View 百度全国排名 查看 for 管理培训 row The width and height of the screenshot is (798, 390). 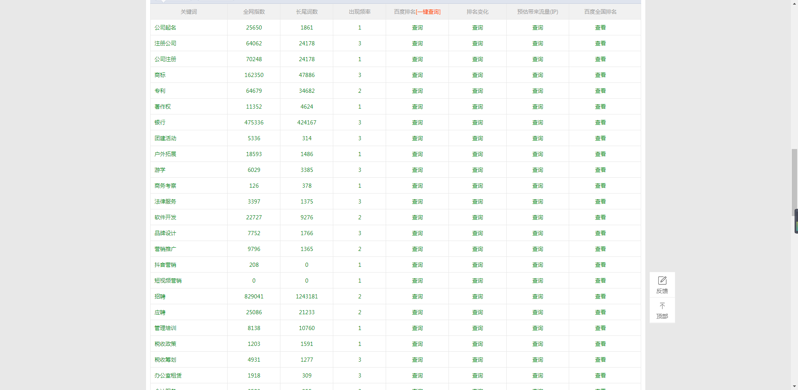601,328
